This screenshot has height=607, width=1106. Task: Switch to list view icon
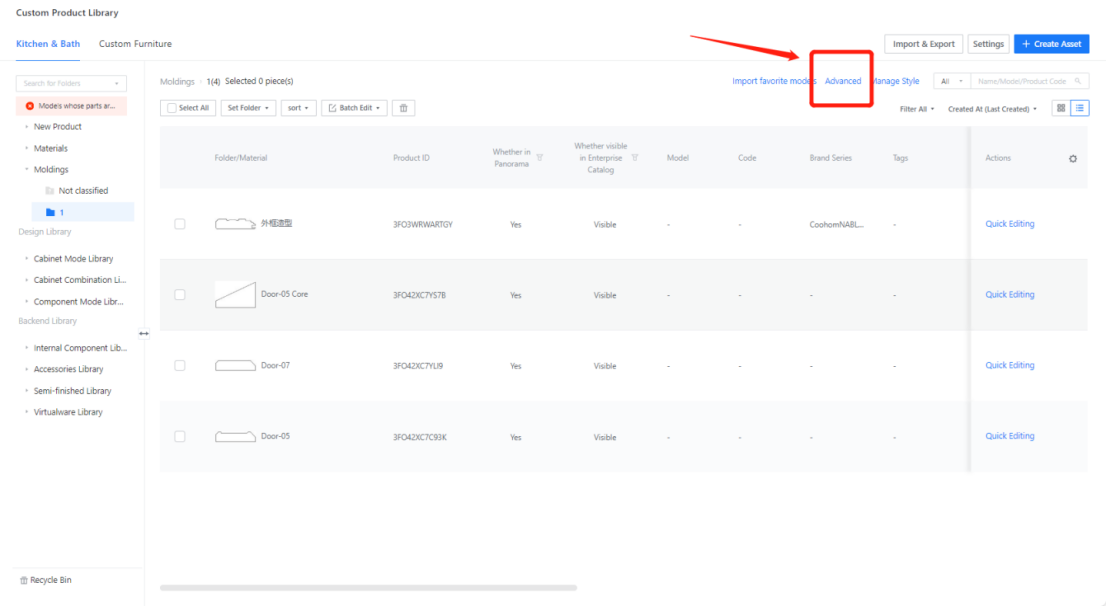tap(1080, 108)
